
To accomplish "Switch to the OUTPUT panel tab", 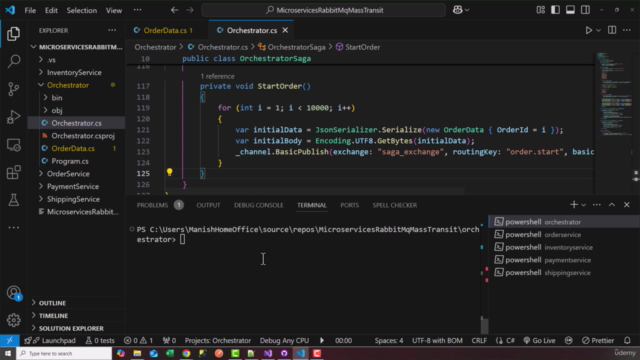I will coord(208,205).
